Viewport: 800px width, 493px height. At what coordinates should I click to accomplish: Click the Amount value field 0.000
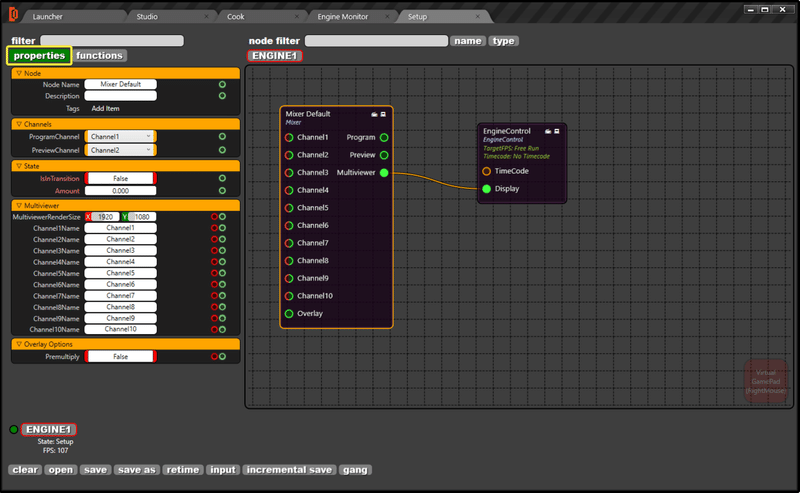click(120, 190)
